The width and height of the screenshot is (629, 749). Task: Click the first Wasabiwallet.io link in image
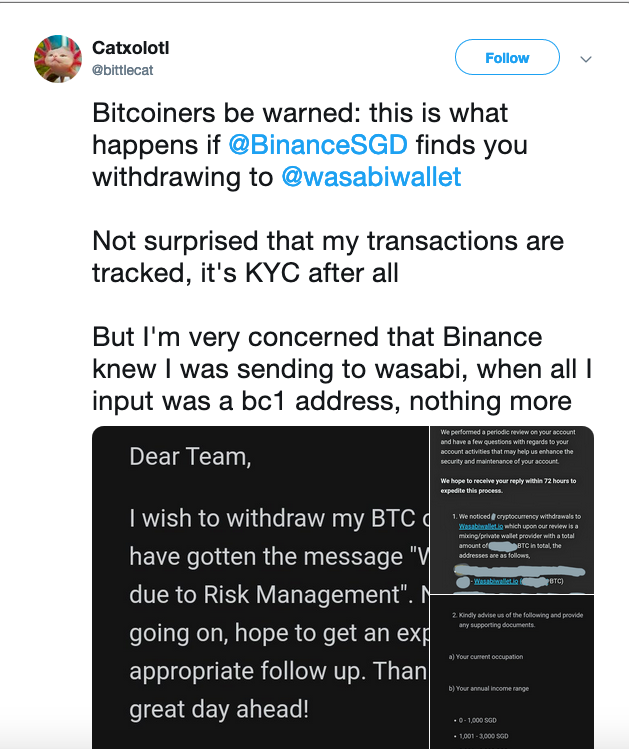point(481,526)
